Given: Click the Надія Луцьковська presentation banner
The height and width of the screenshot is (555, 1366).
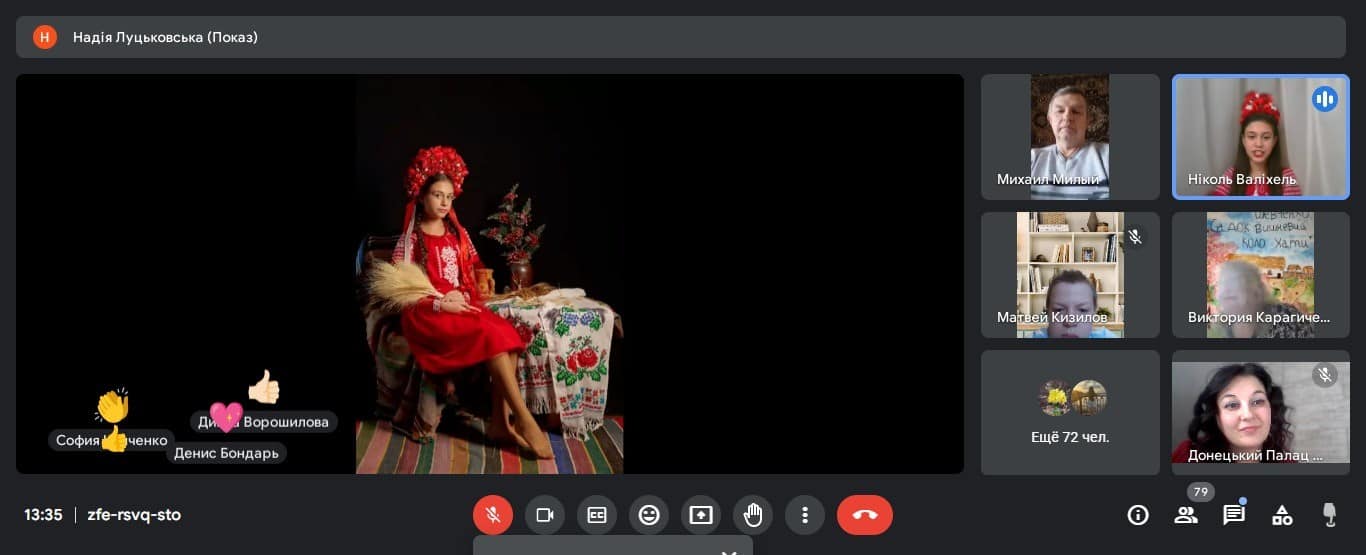Looking at the screenshot, I should pos(682,37).
